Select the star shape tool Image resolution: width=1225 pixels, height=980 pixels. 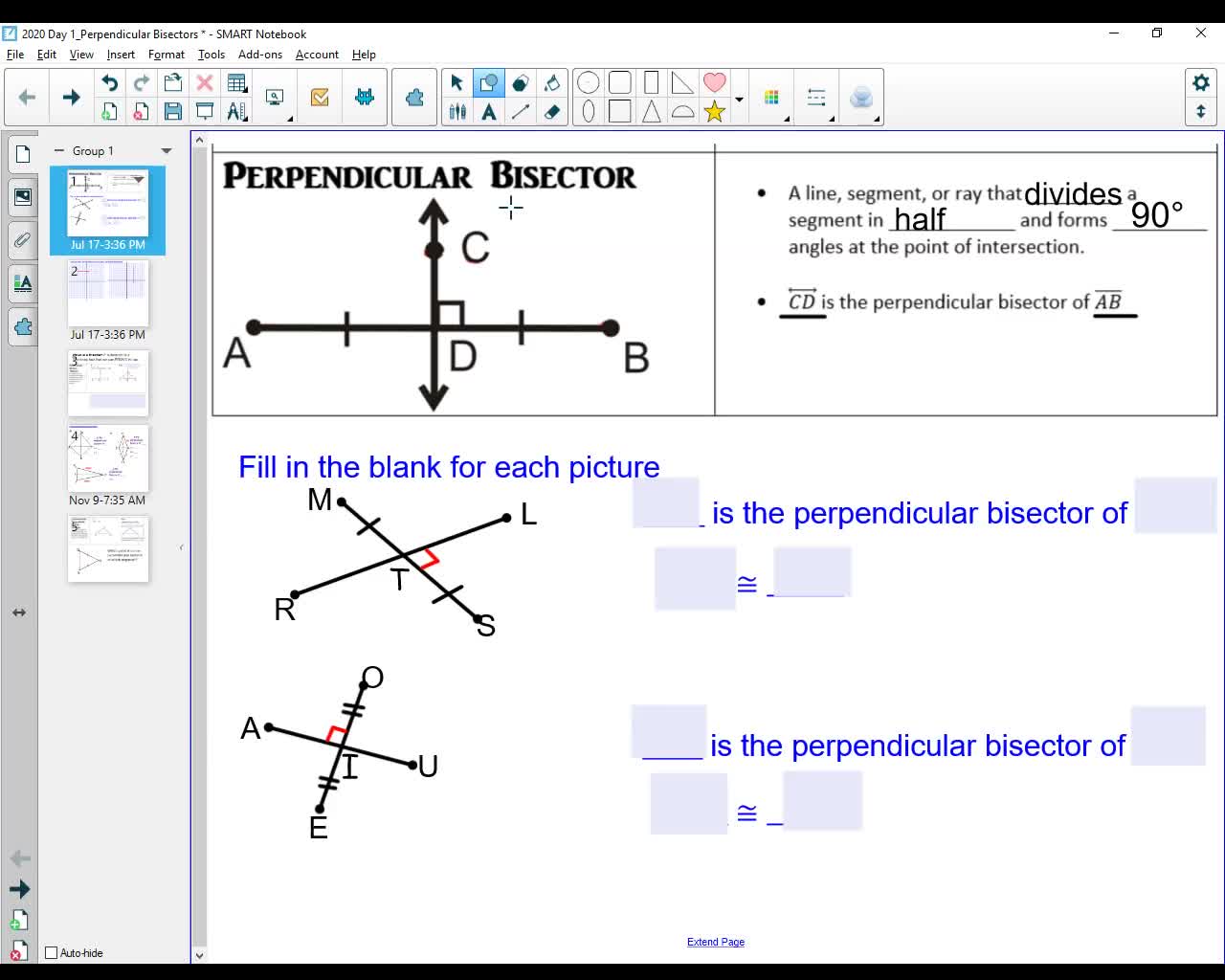pos(714,111)
